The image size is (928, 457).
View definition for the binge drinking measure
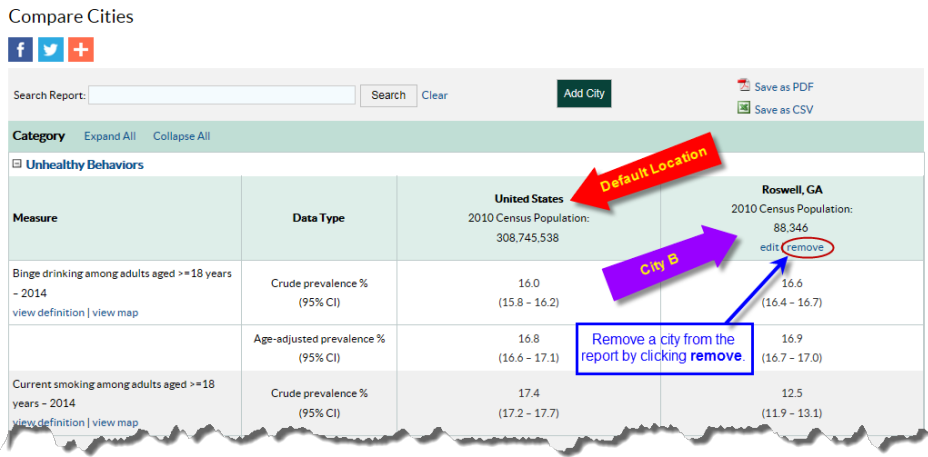(x=49, y=313)
